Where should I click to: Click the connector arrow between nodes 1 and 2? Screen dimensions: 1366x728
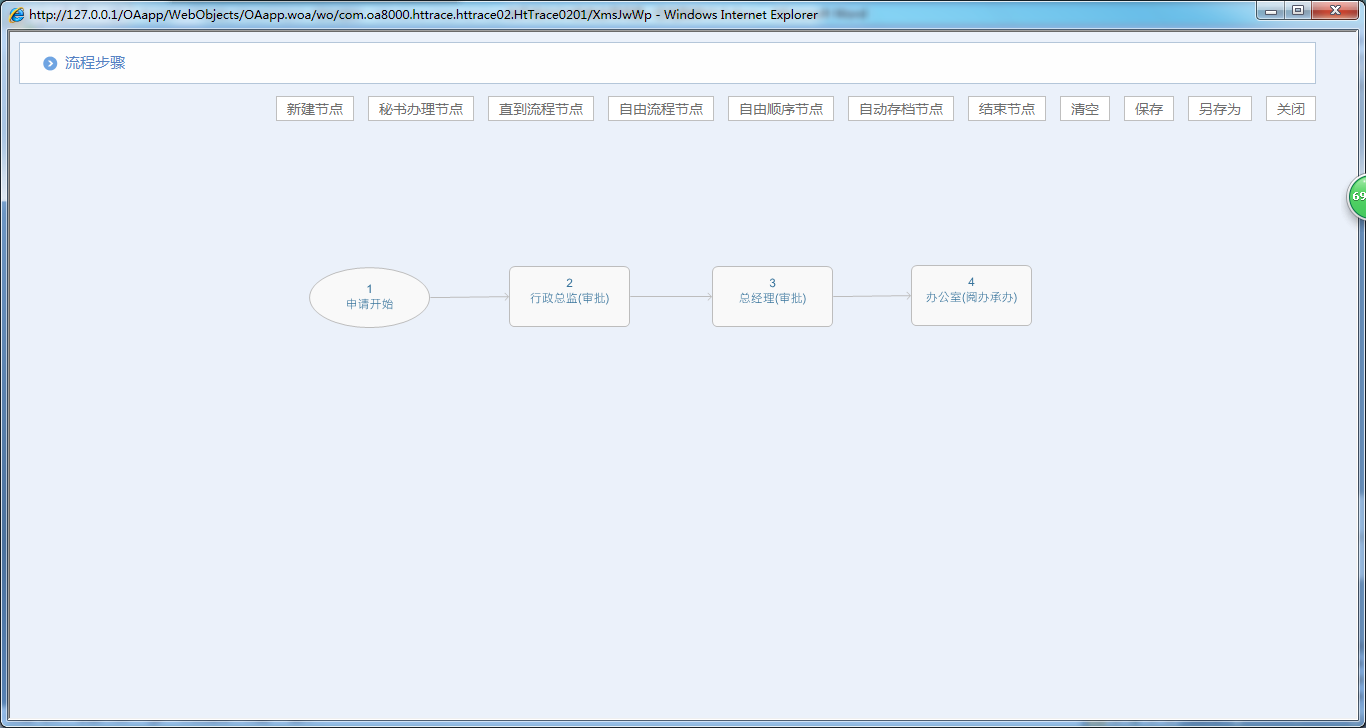470,297
